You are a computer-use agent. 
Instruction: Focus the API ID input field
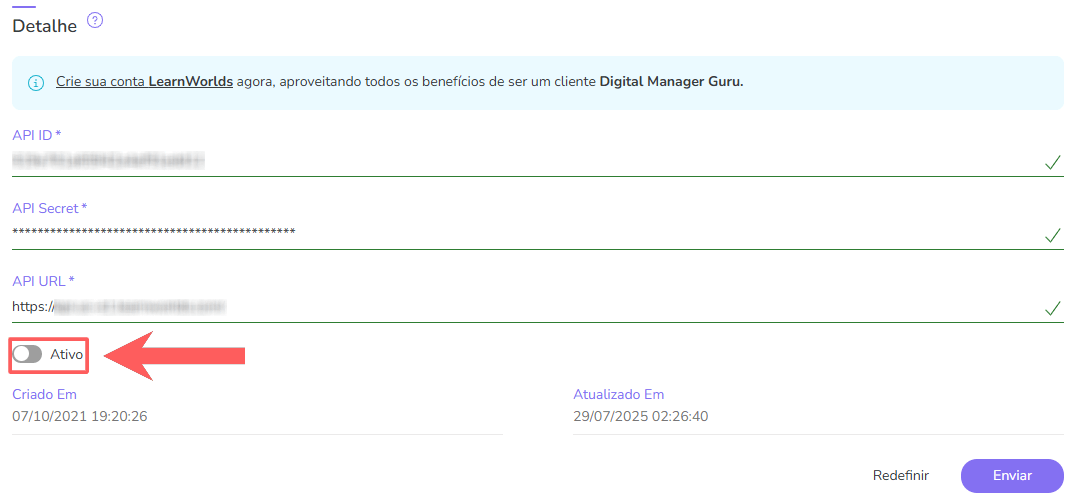pos(500,160)
